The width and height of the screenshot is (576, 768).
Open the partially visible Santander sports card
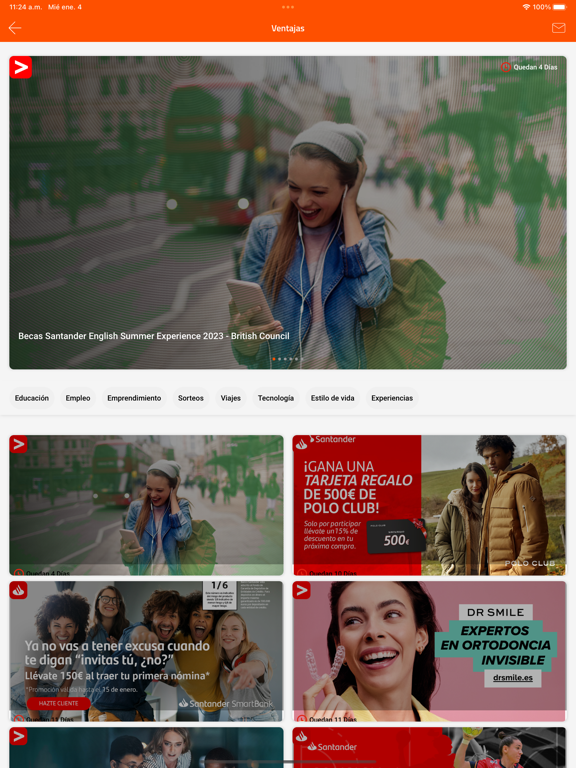pyautogui.click(x=430, y=747)
